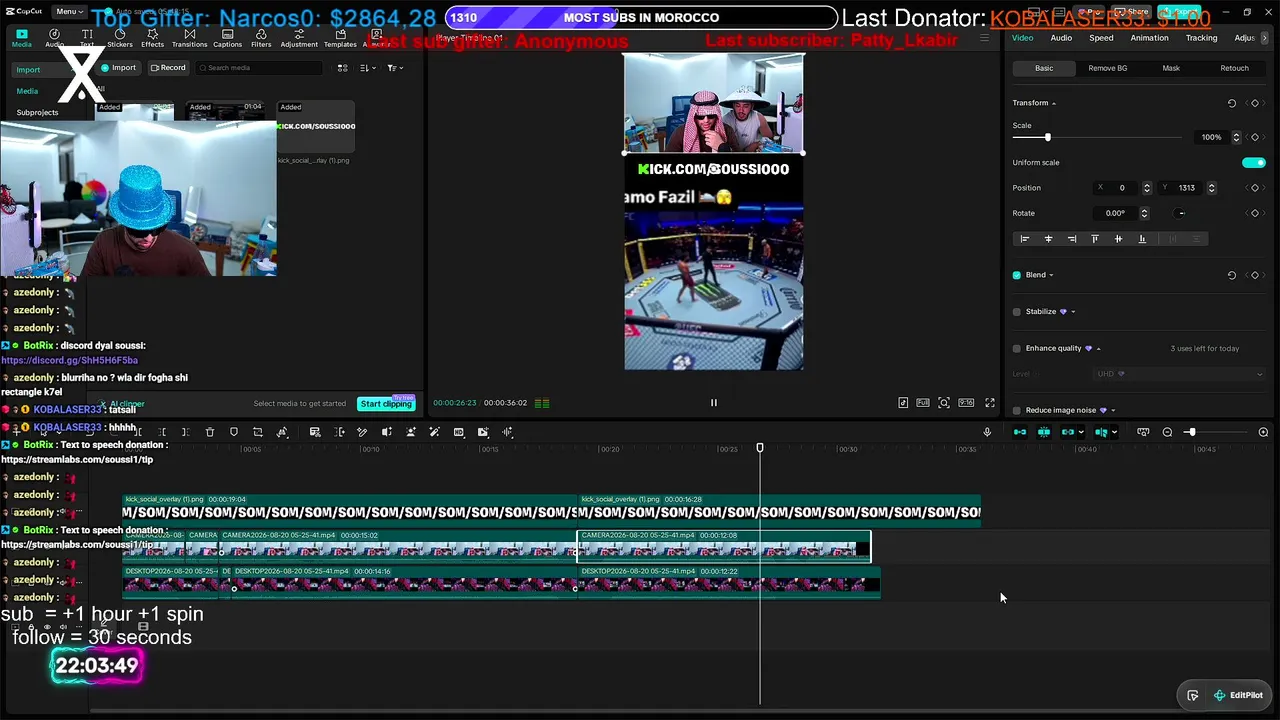
Task: Click the crop icon in timeline toolbar
Action: click(258, 432)
